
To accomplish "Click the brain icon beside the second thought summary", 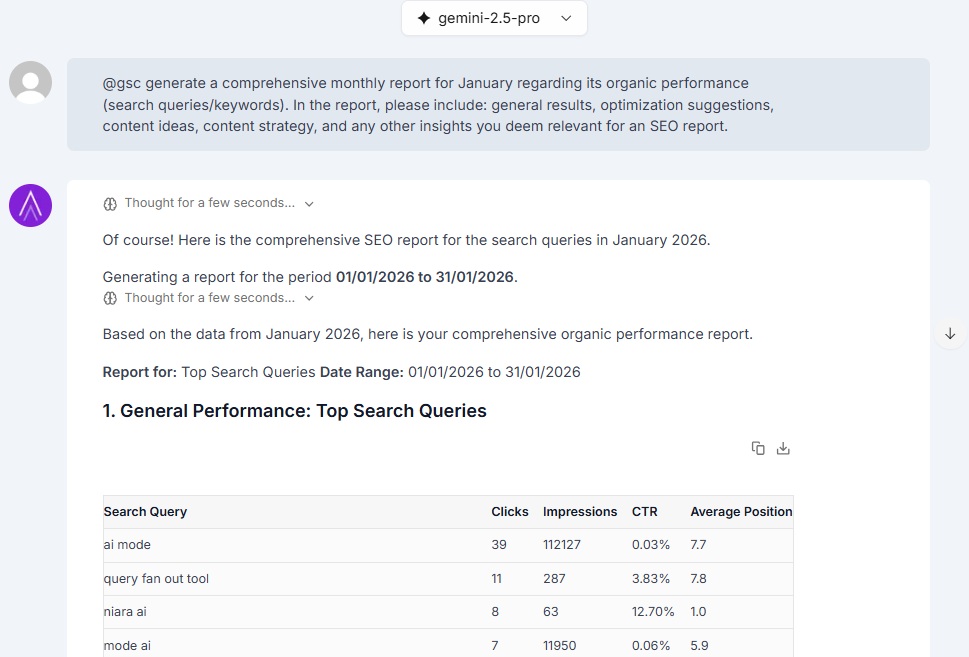I will (x=110, y=297).
